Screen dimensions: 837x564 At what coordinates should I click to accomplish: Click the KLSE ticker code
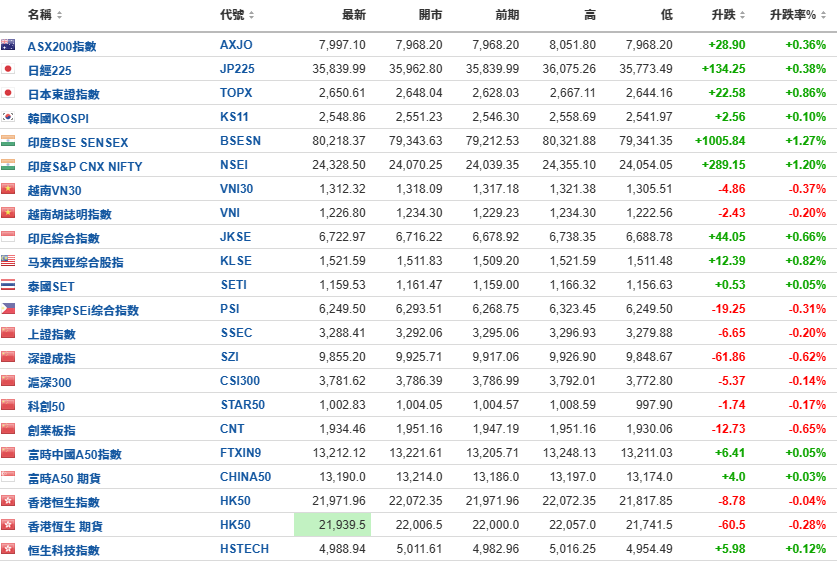tap(235, 261)
